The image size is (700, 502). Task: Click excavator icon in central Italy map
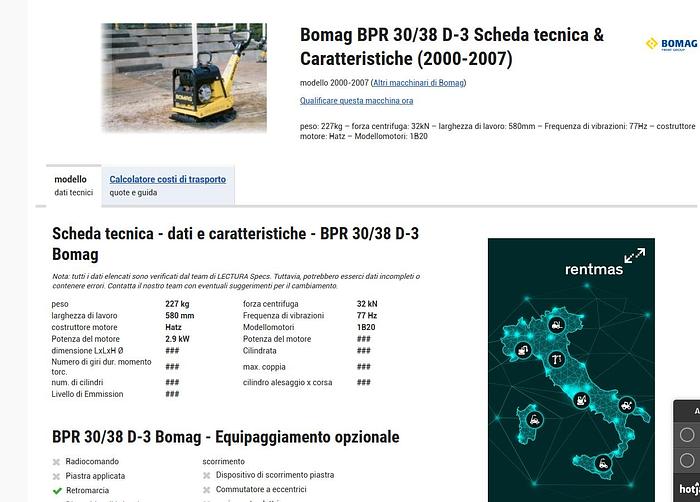point(581,399)
